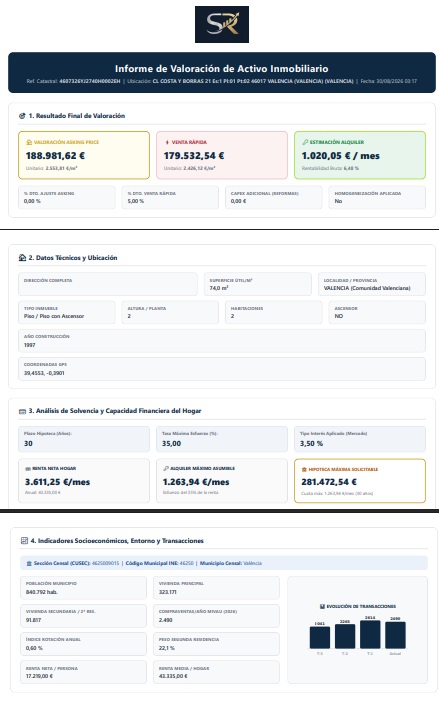Click the Habitaciones value 2
This screenshot has width=439, height=703.
pyautogui.click(x=232, y=316)
